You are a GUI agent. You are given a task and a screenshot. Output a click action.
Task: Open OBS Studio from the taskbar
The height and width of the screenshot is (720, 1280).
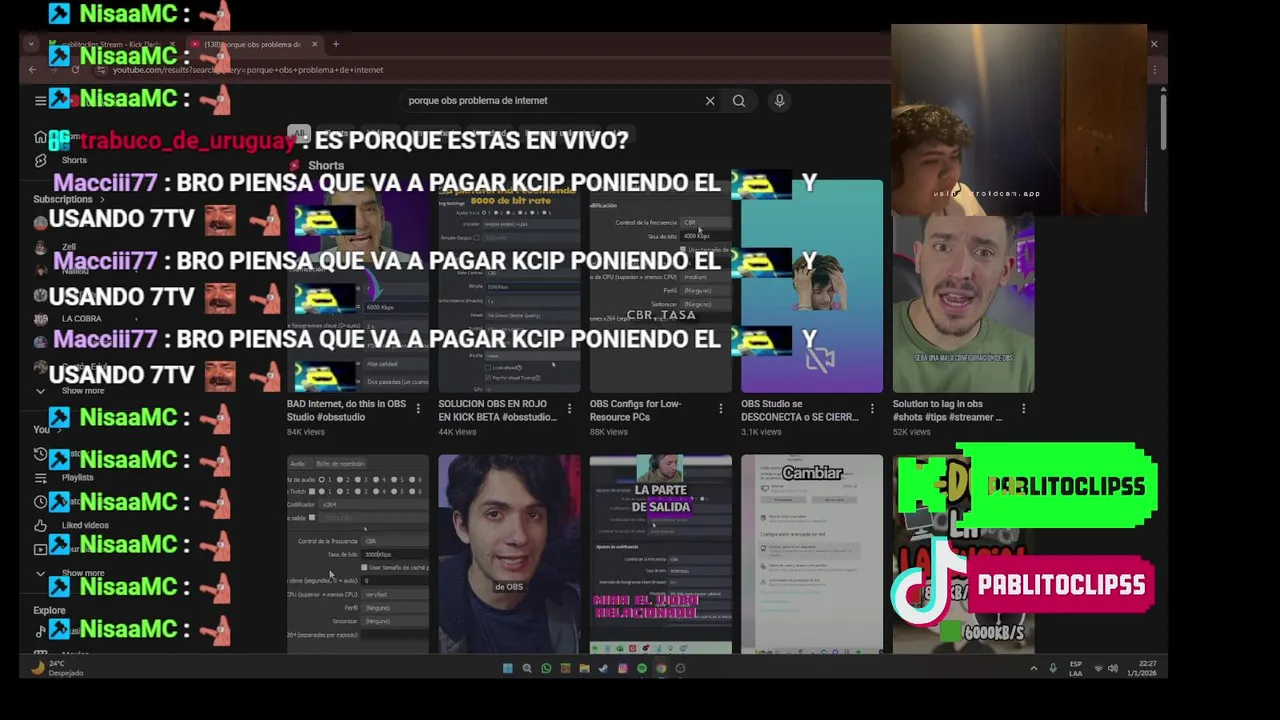pyautogui.click(x=680, y=668)
